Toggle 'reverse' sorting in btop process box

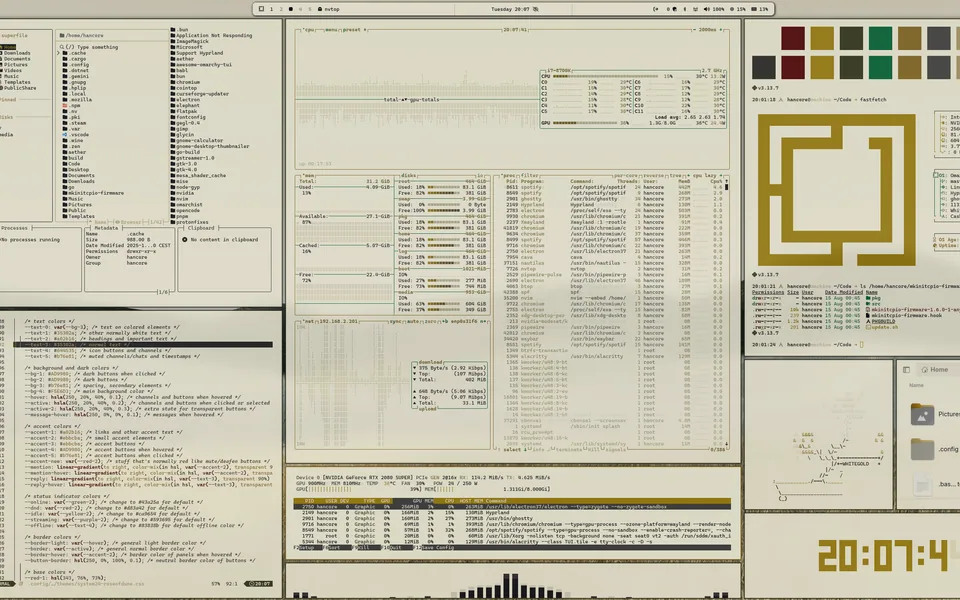[x=654, y=176]
